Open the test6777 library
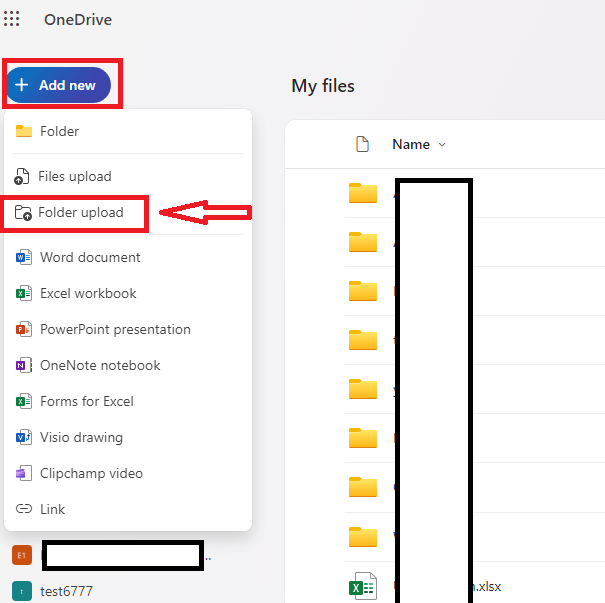 tap(66, 591)
